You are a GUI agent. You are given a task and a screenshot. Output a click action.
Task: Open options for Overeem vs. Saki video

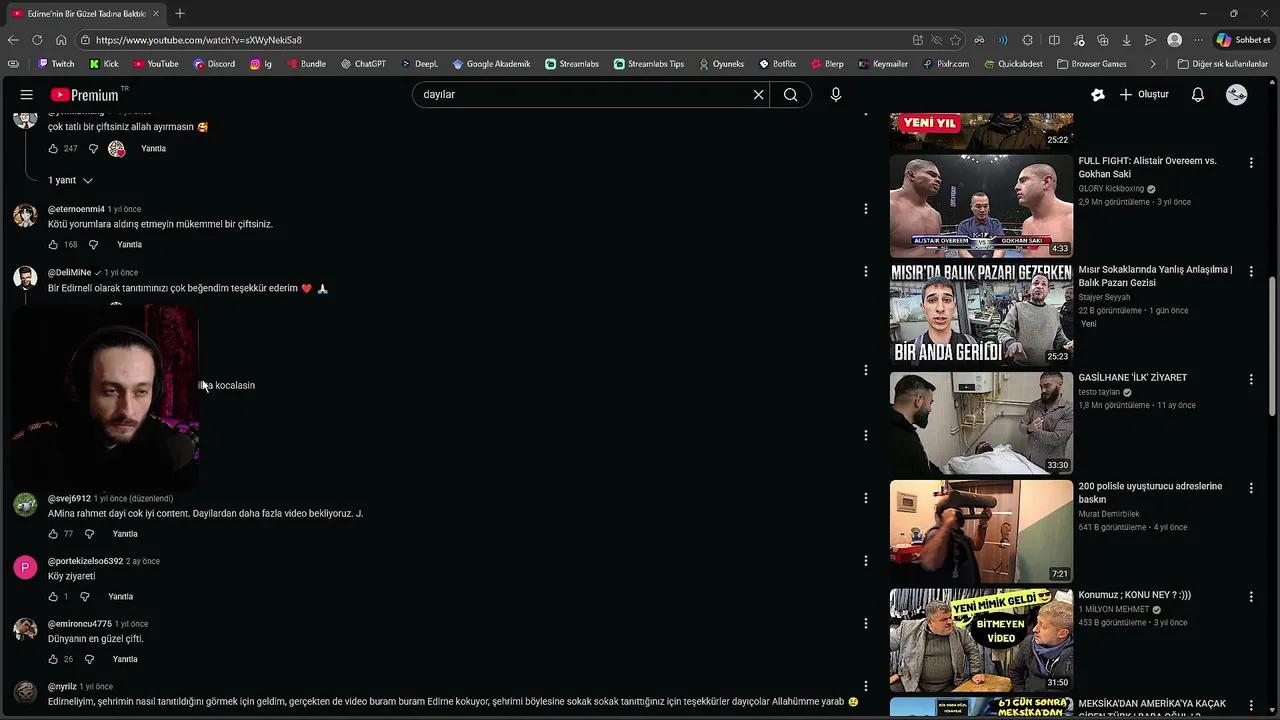(x=1251, y=163)
